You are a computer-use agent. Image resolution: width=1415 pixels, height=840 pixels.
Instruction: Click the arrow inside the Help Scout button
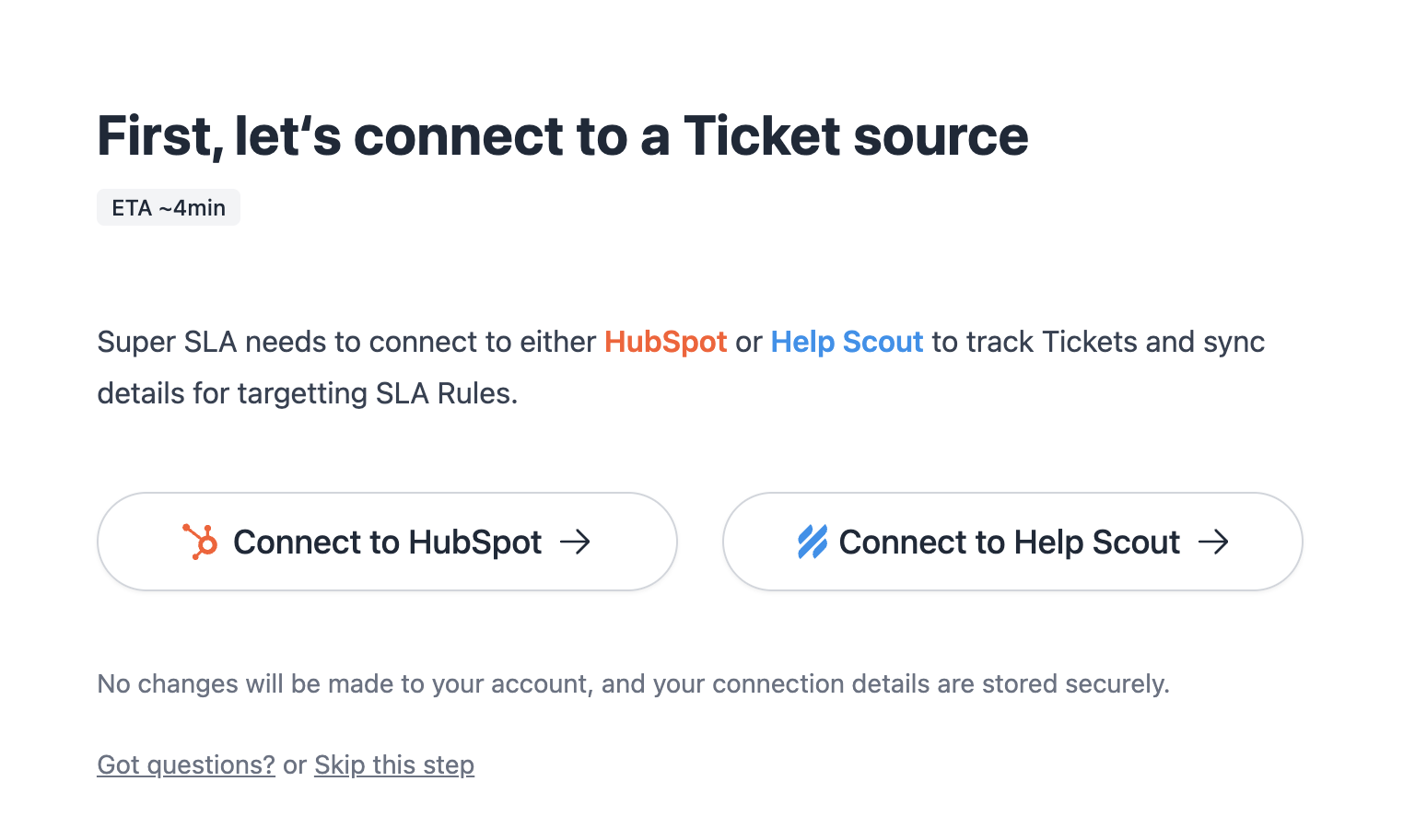(x=1213, y=542)
